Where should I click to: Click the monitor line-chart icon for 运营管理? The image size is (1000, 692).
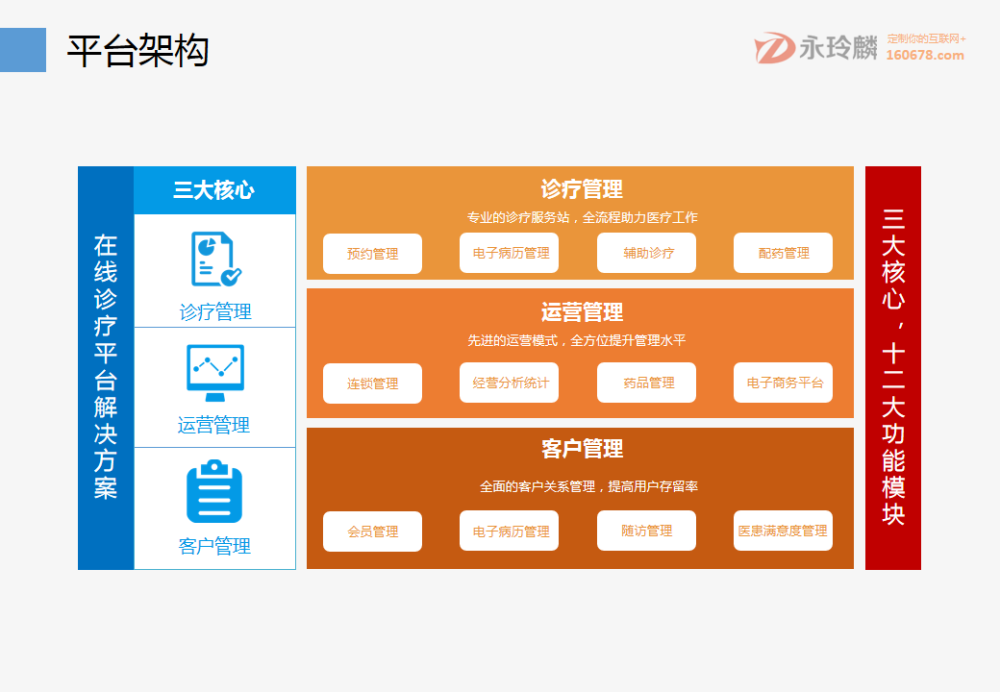click(x=215, y=373)
